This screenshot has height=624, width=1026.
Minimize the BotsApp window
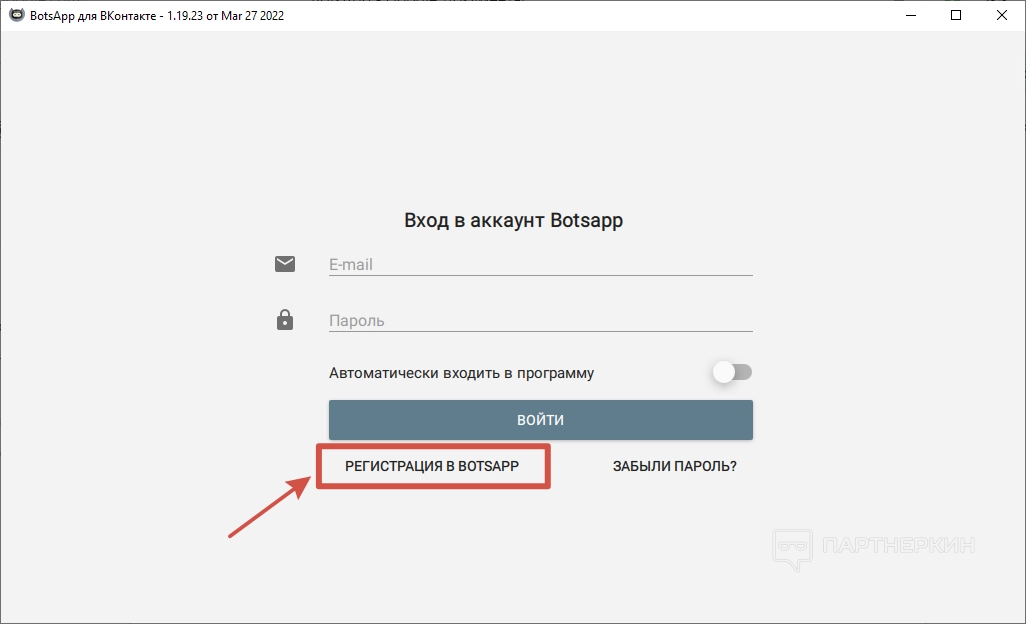(x=910, y=15)
